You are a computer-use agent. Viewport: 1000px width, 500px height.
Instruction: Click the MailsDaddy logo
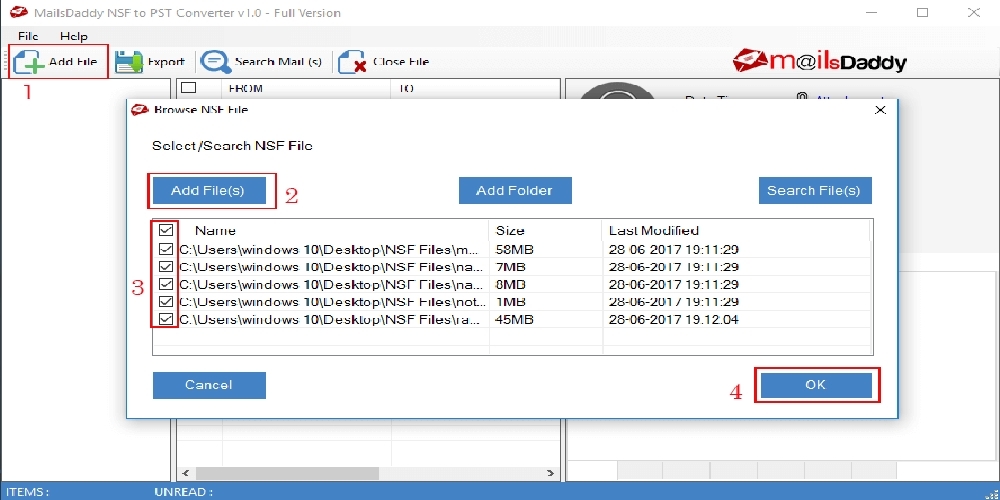(820, 61)
